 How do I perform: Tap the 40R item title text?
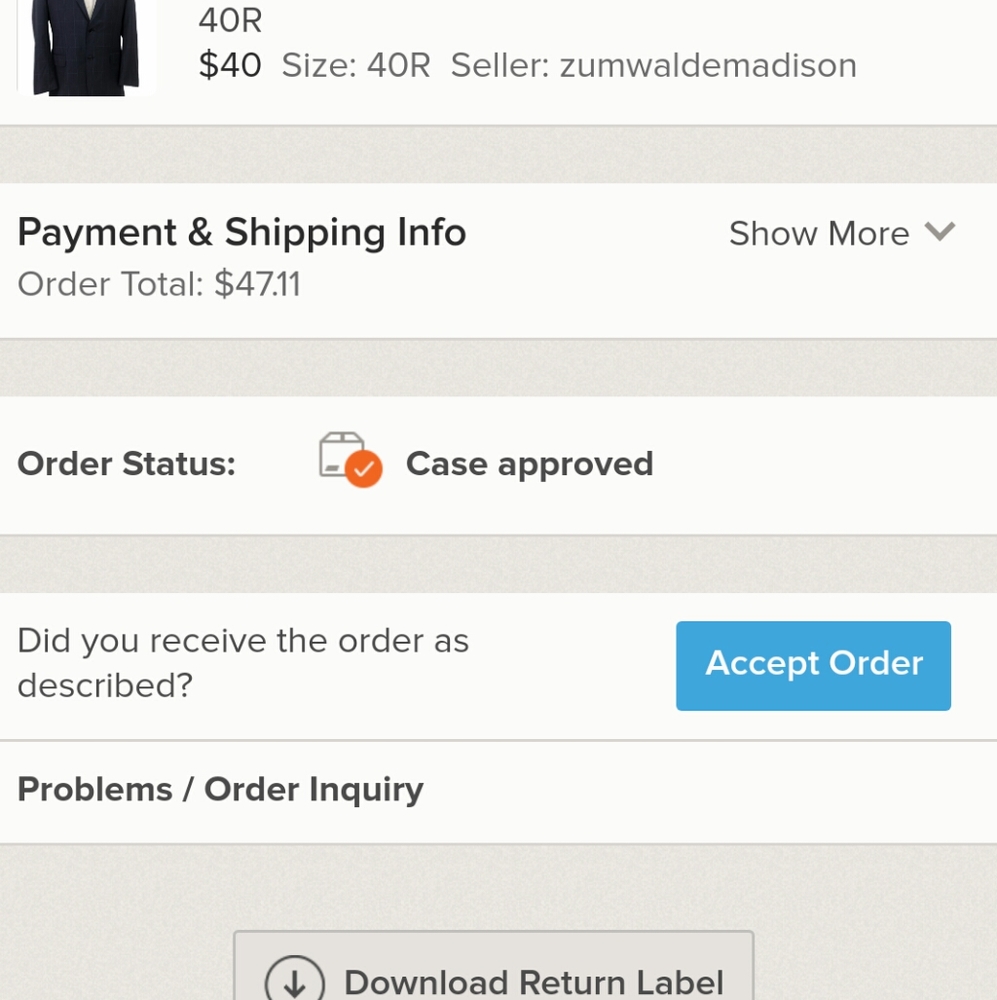(x=230, y=19)
